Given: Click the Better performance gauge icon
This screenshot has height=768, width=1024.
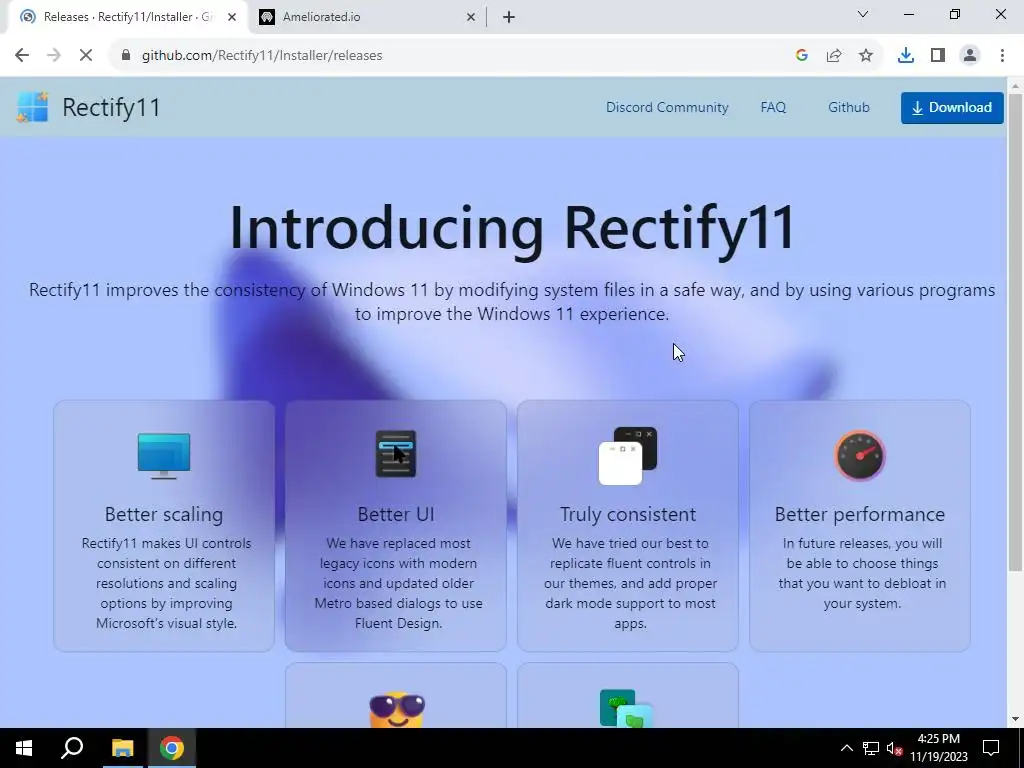Looking at the screenshot, I should [859, 455].
